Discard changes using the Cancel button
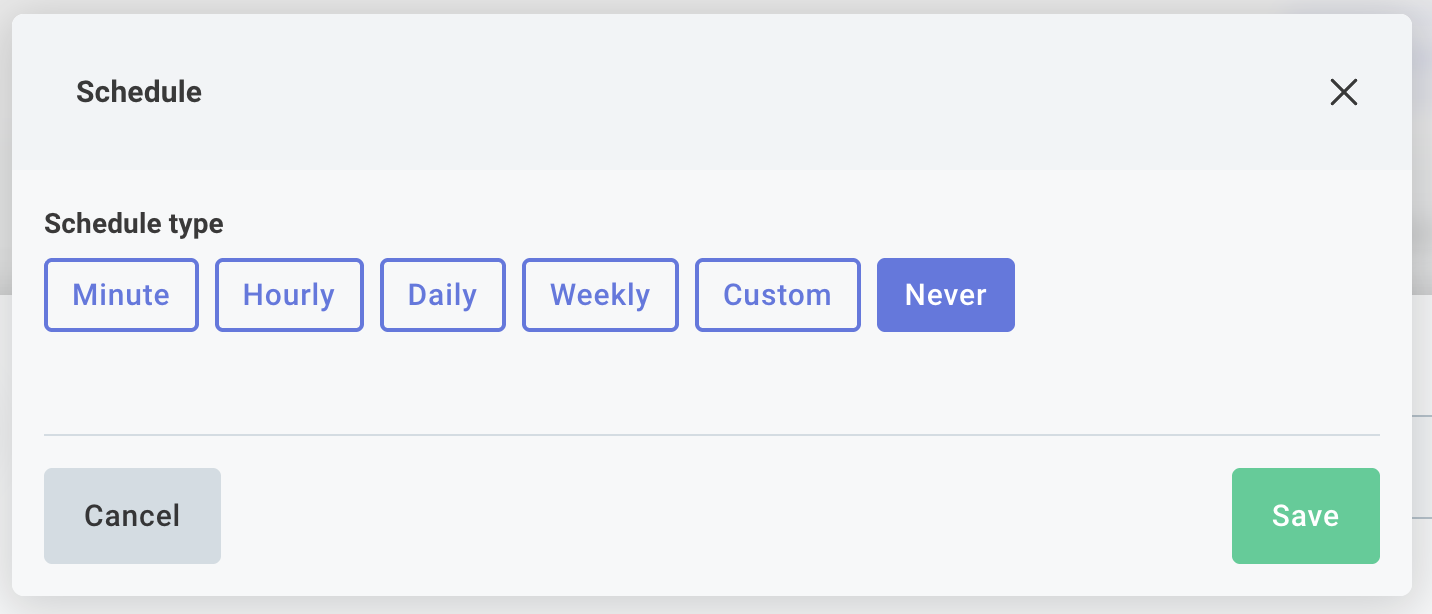 click(x=132, y=516)
